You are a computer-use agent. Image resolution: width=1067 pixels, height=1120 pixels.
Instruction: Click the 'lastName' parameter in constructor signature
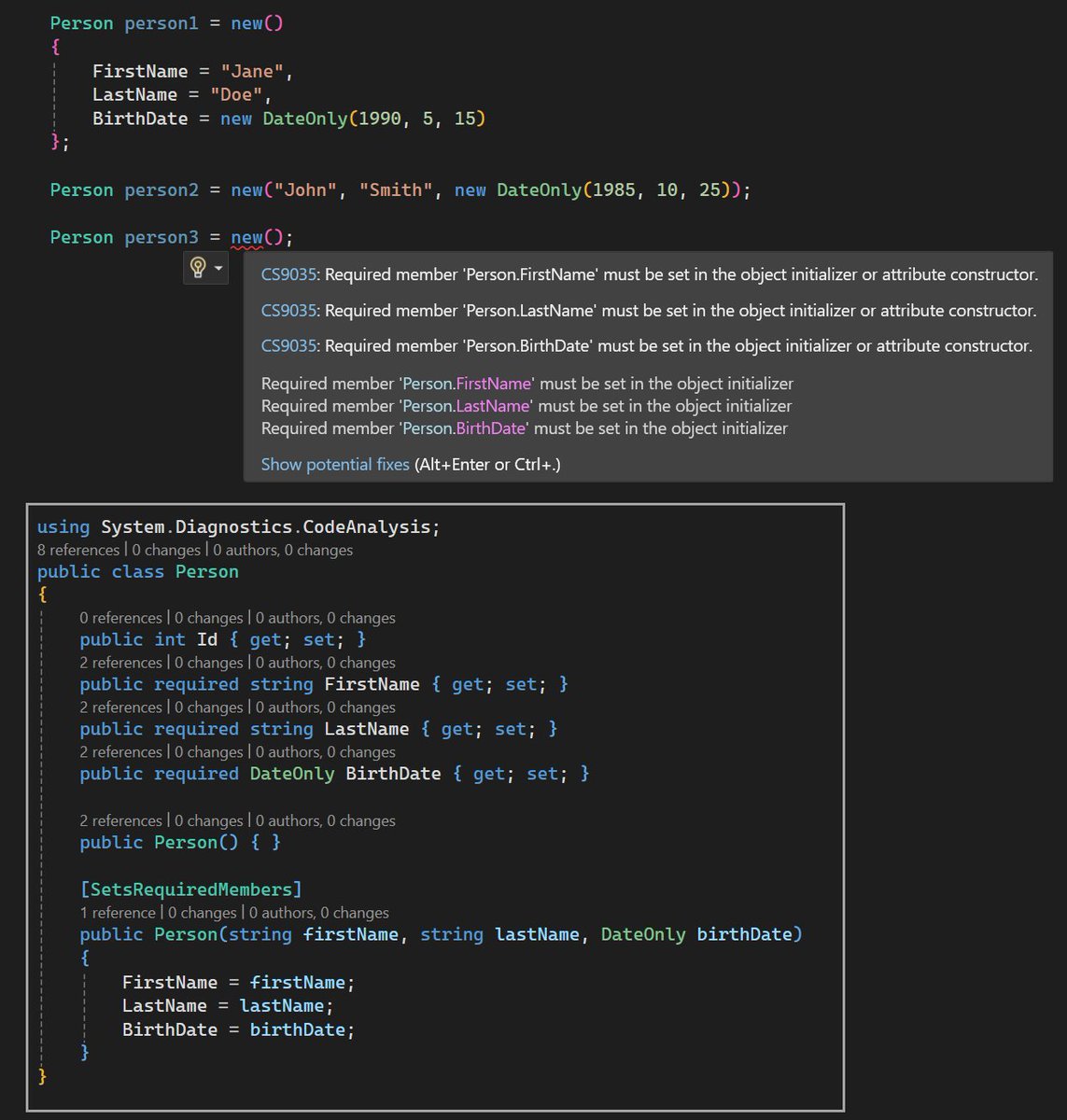tap(537, 935)
